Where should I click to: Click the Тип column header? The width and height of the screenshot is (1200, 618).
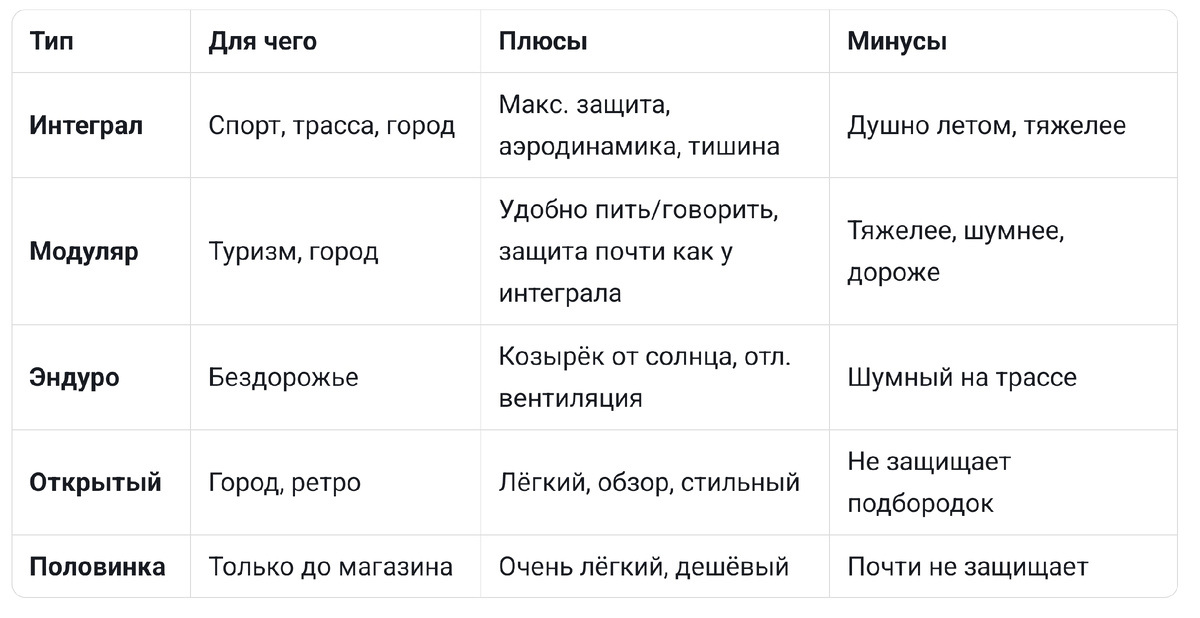[51, 41]
